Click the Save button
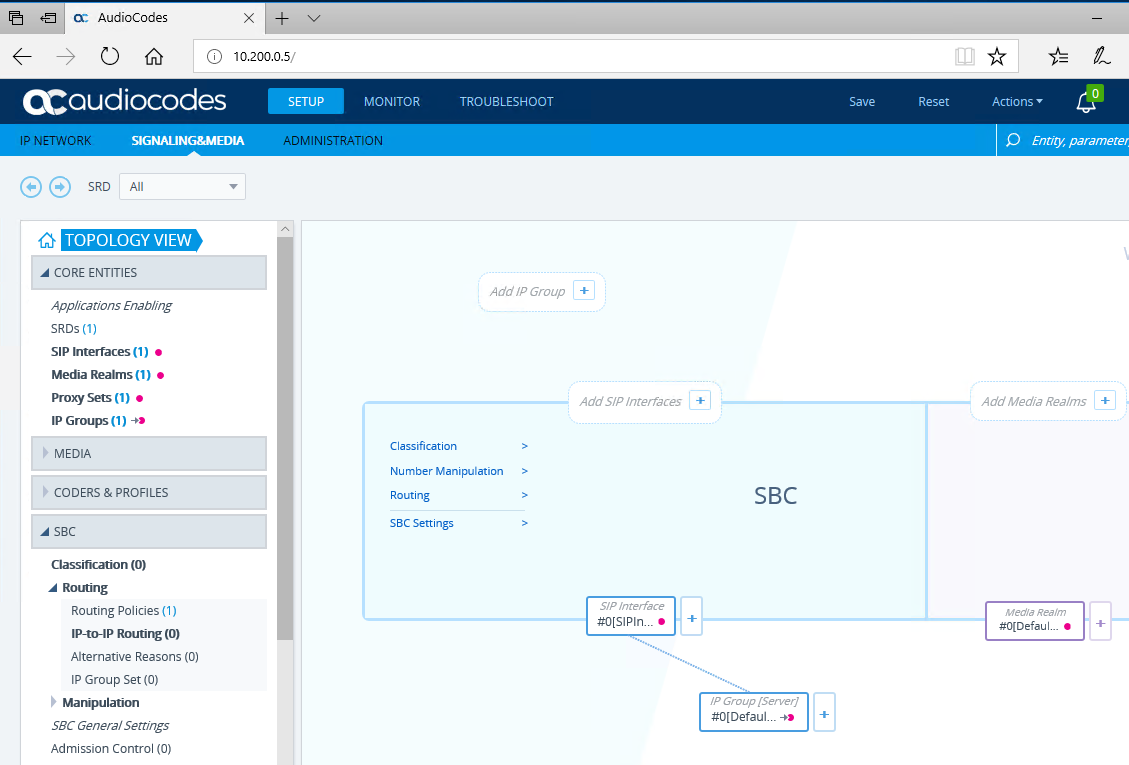The height and width of the screenshot is (765, 1129). (x=862, y=102)
